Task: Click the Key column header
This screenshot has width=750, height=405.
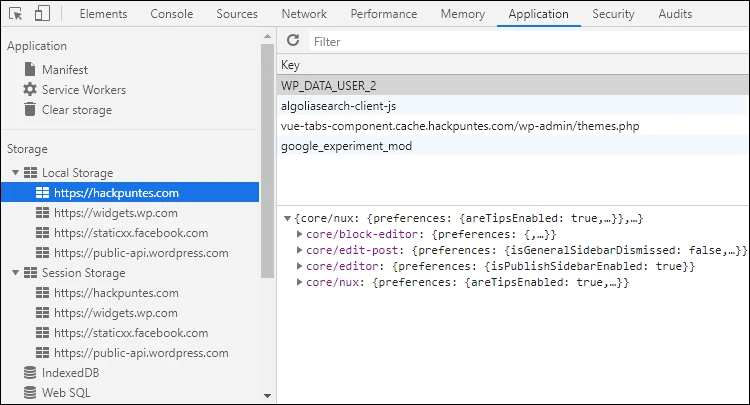Action: coord(513,65)
